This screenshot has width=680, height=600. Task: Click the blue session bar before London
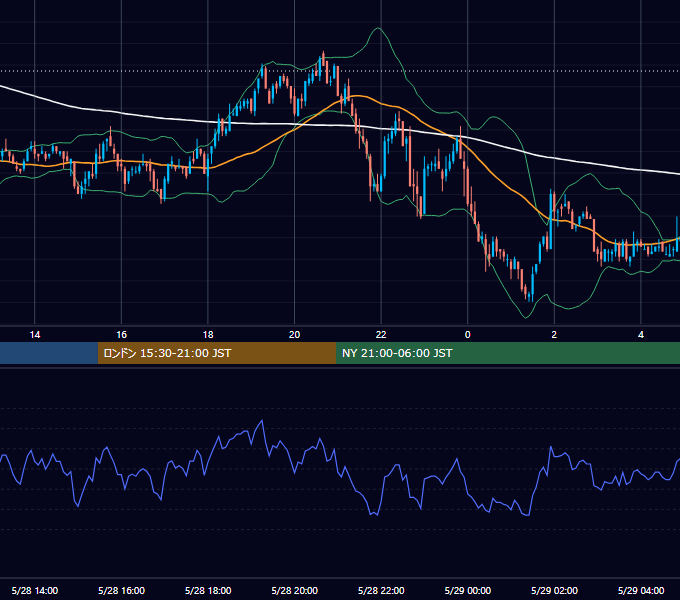click(49, 353)
